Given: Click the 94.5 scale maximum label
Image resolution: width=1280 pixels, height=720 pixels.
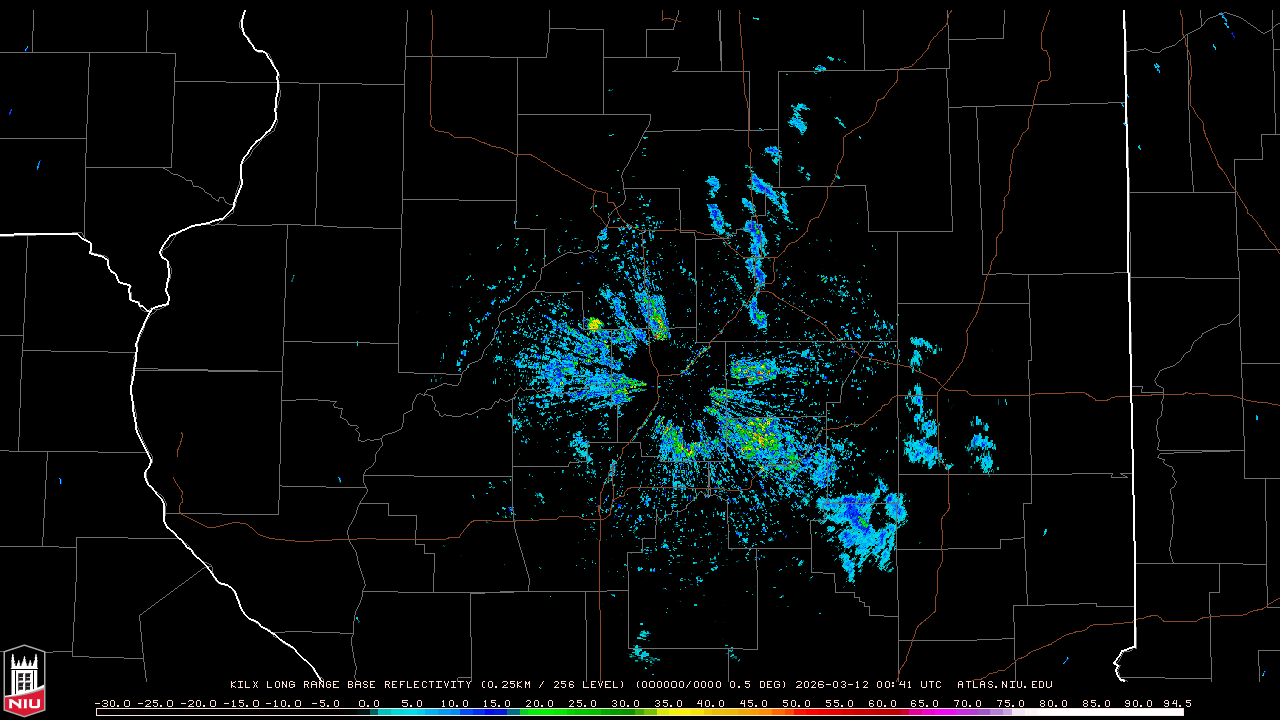Looking at the screenshot, I should 1176,703.
